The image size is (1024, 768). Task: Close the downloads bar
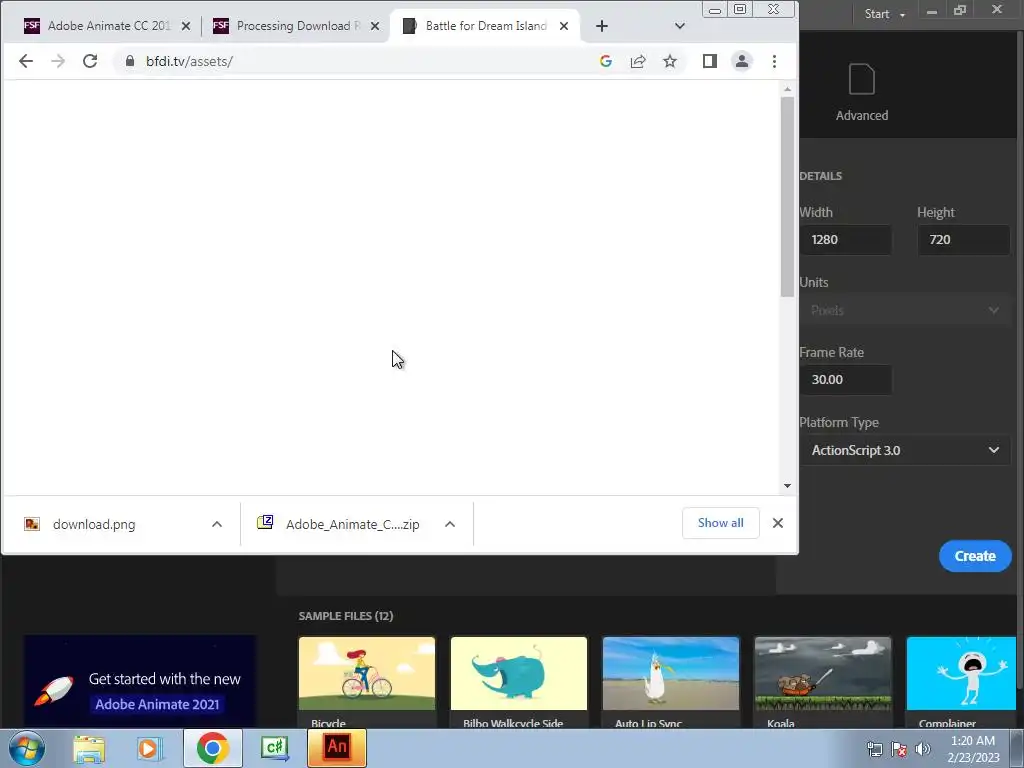pos(778,523)
